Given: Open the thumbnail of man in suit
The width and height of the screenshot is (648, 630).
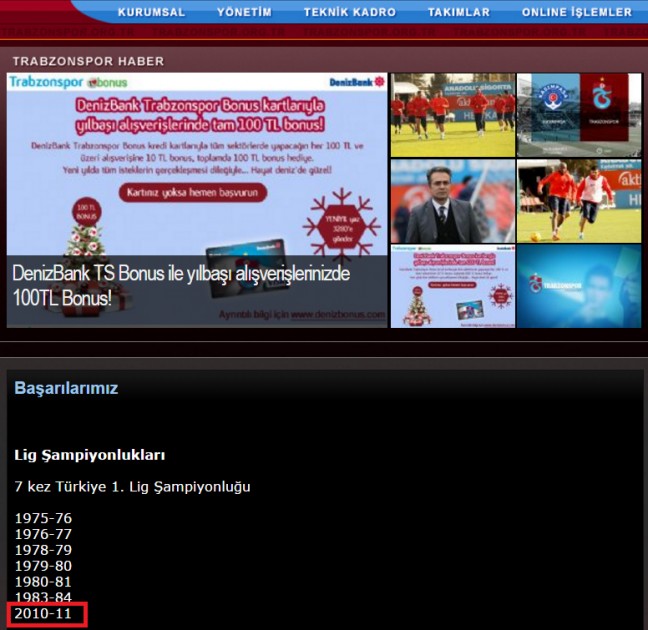Looking at the screenshot, I should pos(452,201).
